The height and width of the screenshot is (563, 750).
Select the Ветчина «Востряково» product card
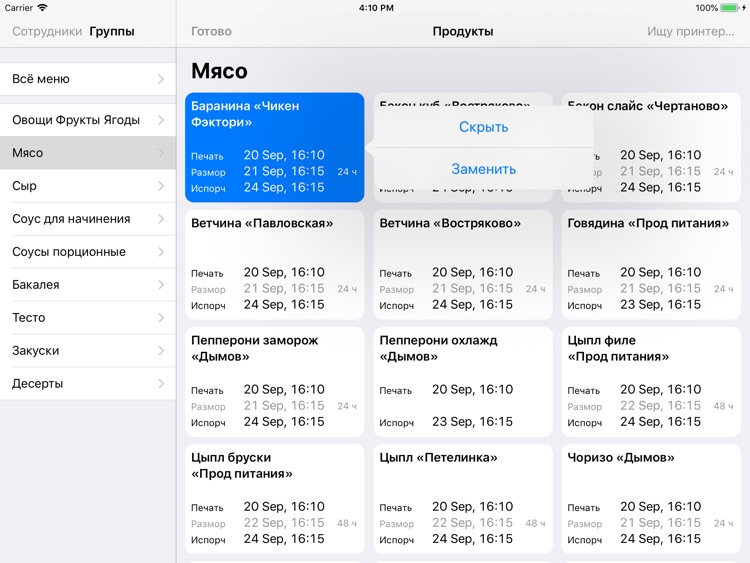coord(463,265)
